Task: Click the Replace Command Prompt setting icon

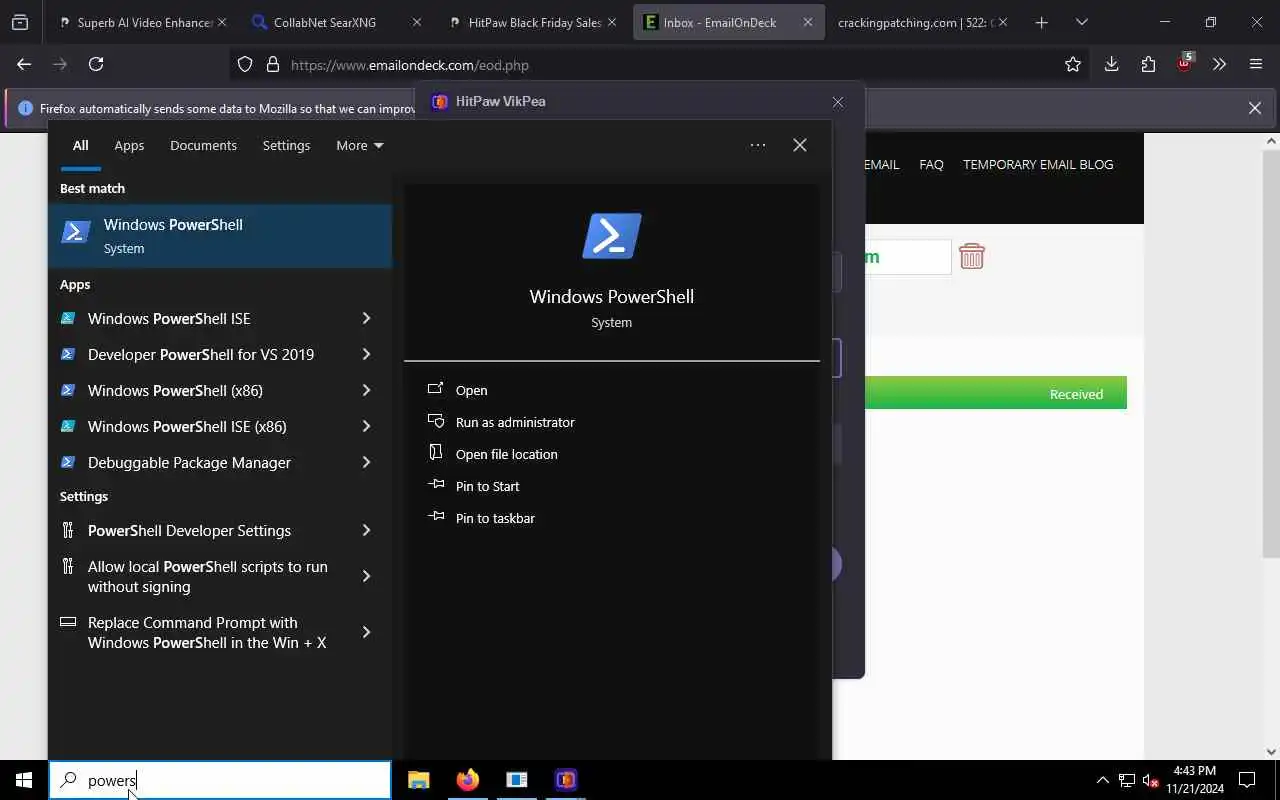Action: (x=68, y=622)
